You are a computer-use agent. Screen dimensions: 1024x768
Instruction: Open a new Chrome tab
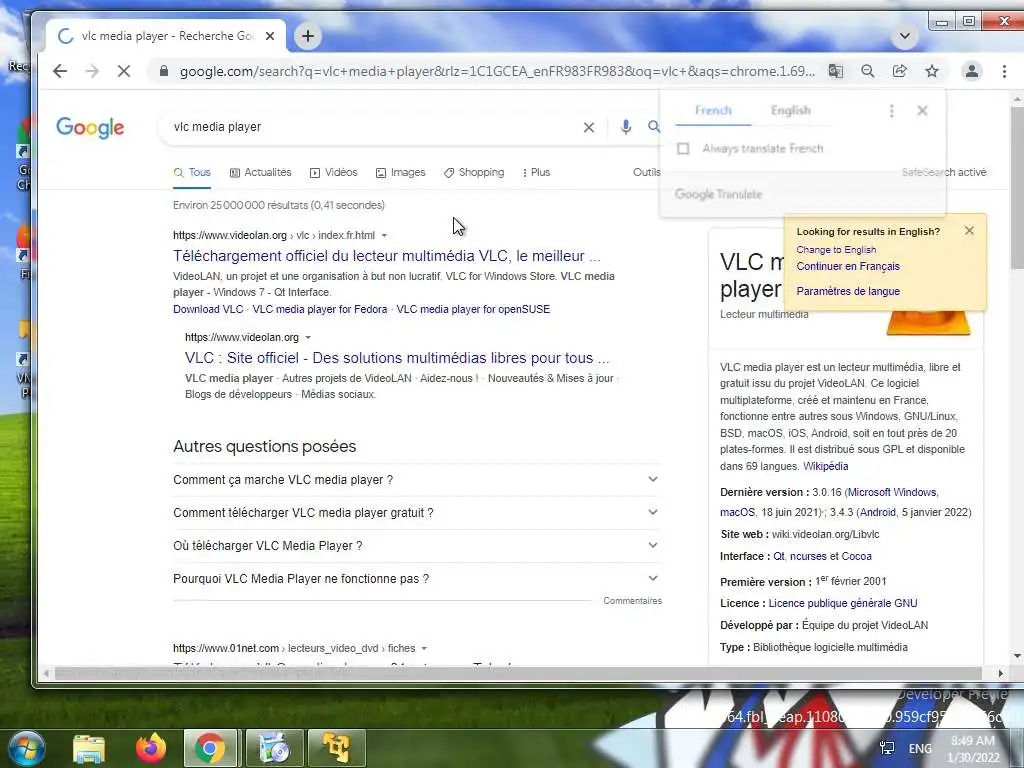click(308, 36)
